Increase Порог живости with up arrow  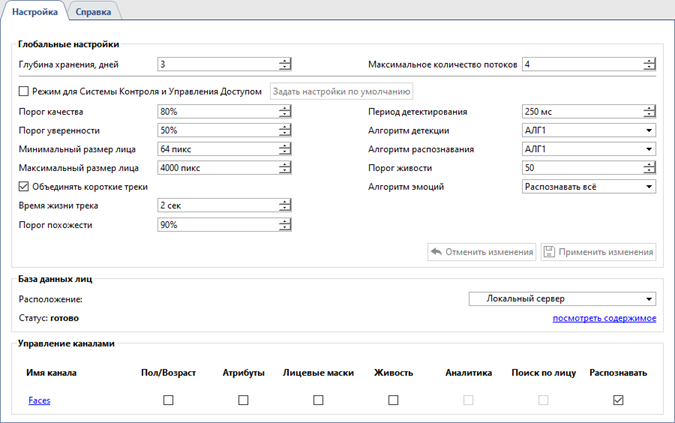(649, 164)
